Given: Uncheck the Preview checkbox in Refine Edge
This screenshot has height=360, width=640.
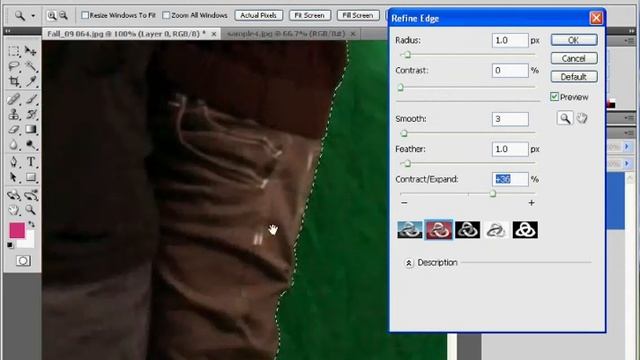Looking at the screenshot, I should (554, 97).
